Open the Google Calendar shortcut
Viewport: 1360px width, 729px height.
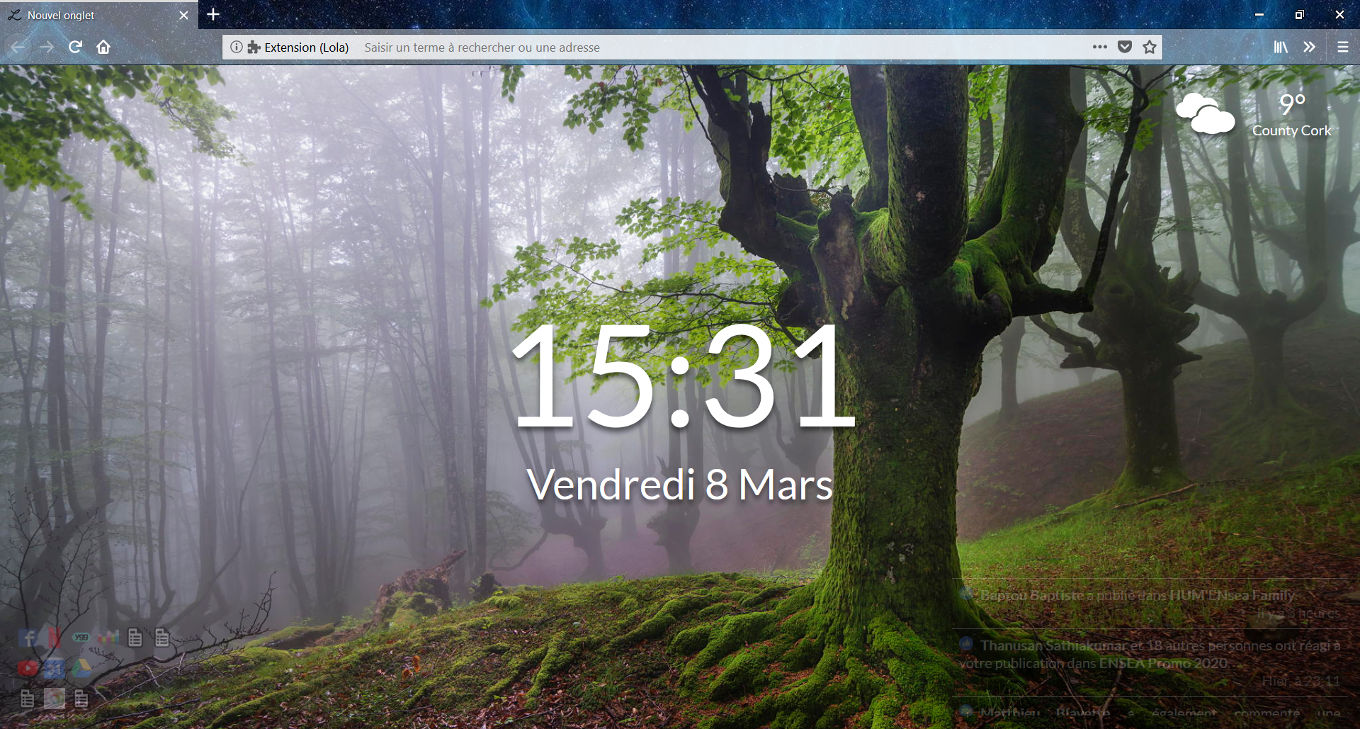coord(54,668)
